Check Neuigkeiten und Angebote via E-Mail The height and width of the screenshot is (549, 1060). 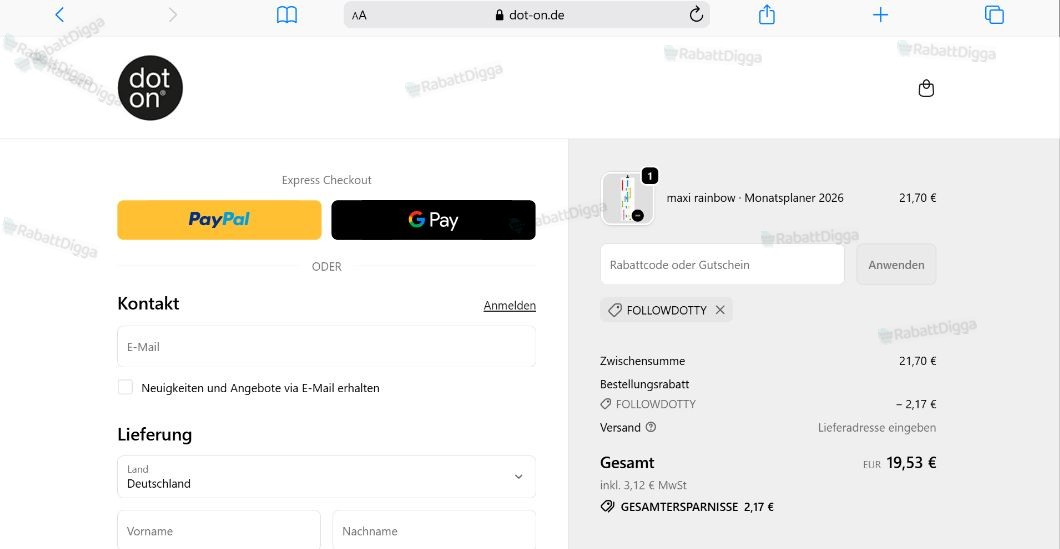tap(125, 387)
